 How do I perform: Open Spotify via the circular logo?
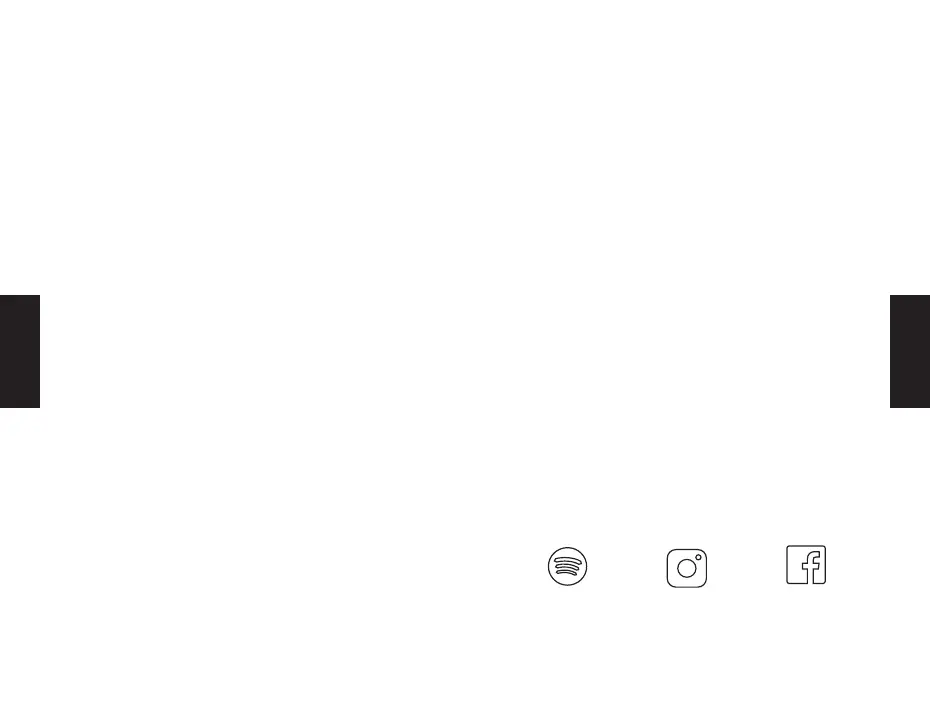coord(567,567)
